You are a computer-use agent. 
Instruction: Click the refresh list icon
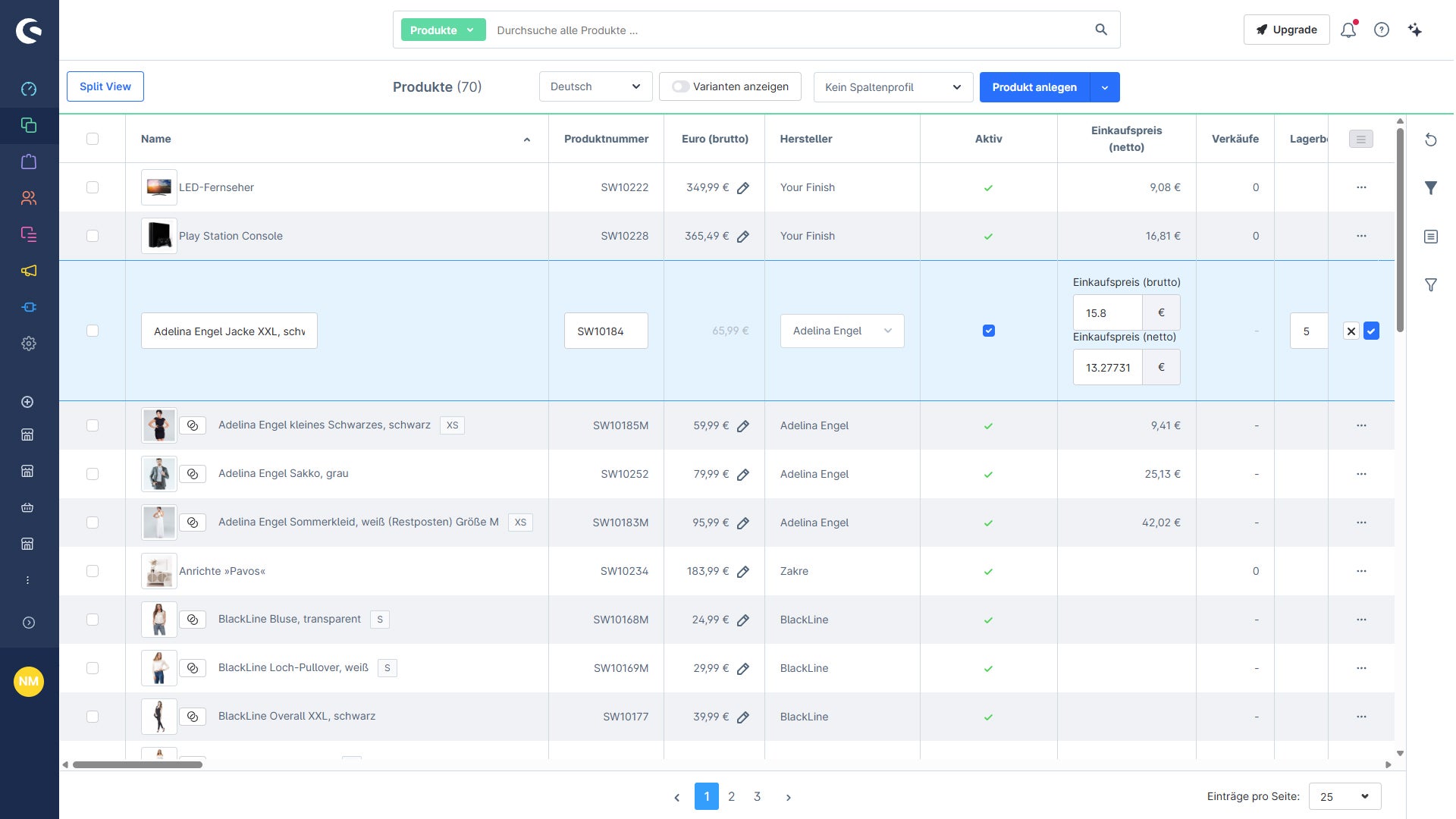point(1431,140)
